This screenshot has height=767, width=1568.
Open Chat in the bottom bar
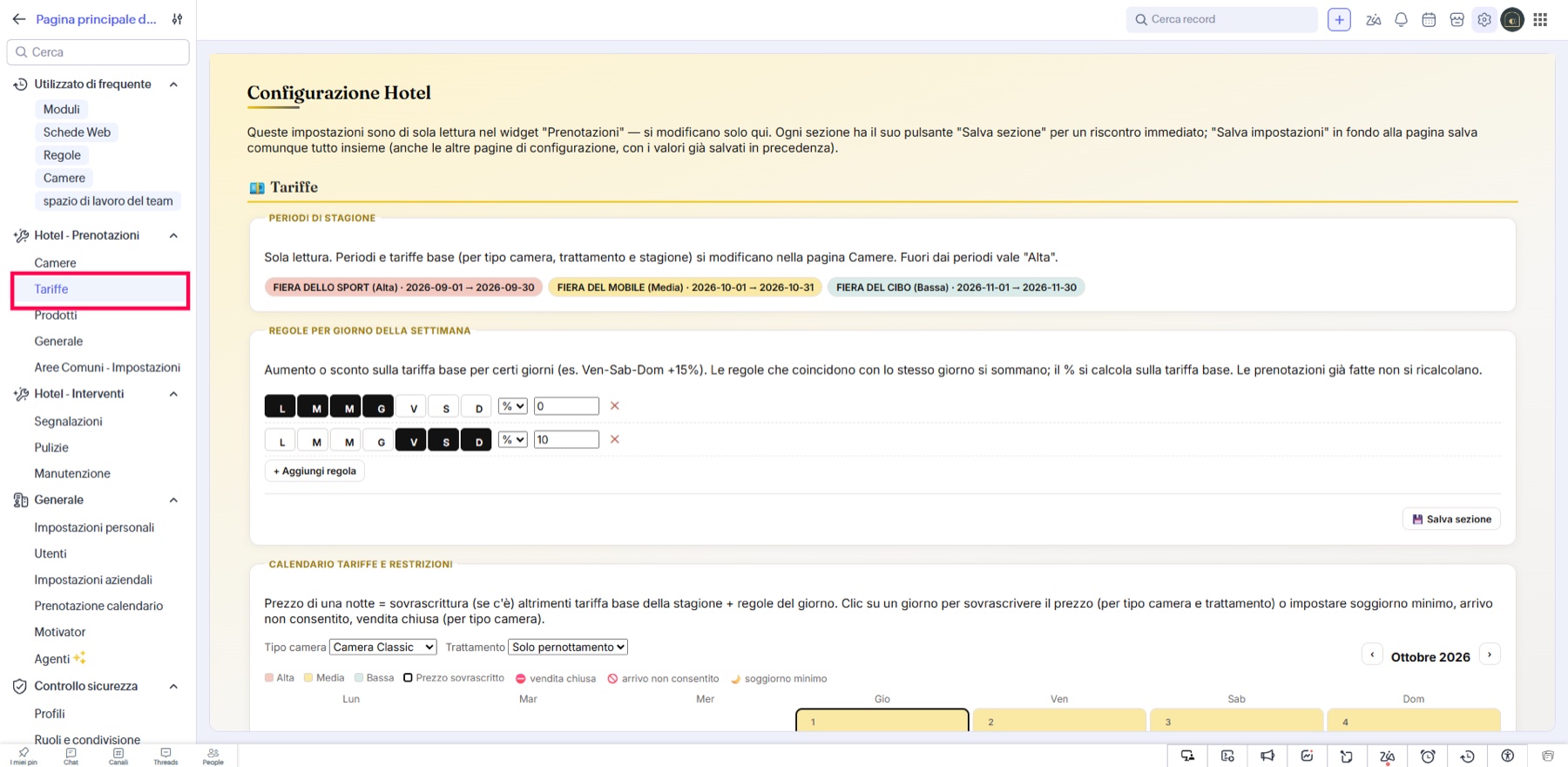[x=71, y=756]
